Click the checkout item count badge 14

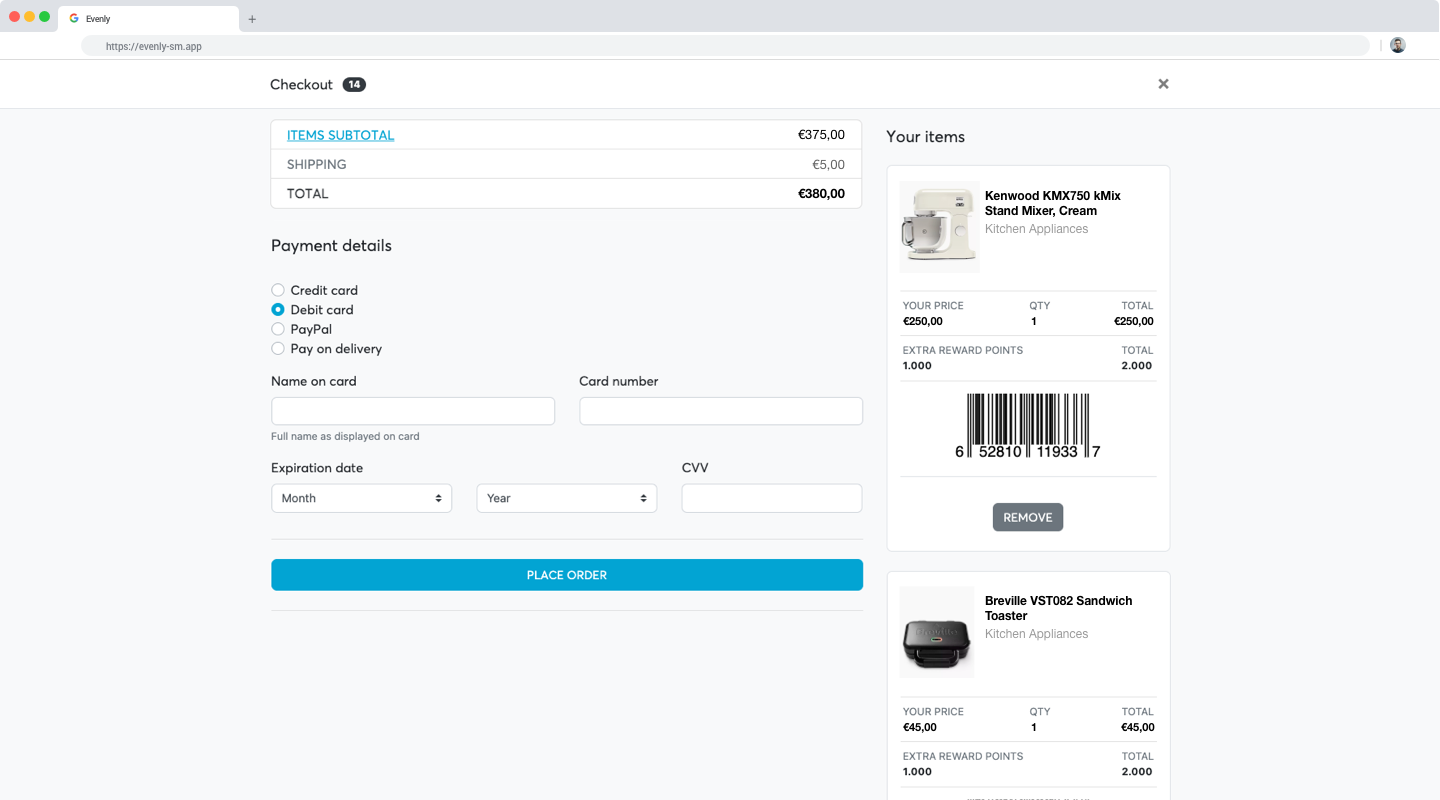click(x=354, y=85)
